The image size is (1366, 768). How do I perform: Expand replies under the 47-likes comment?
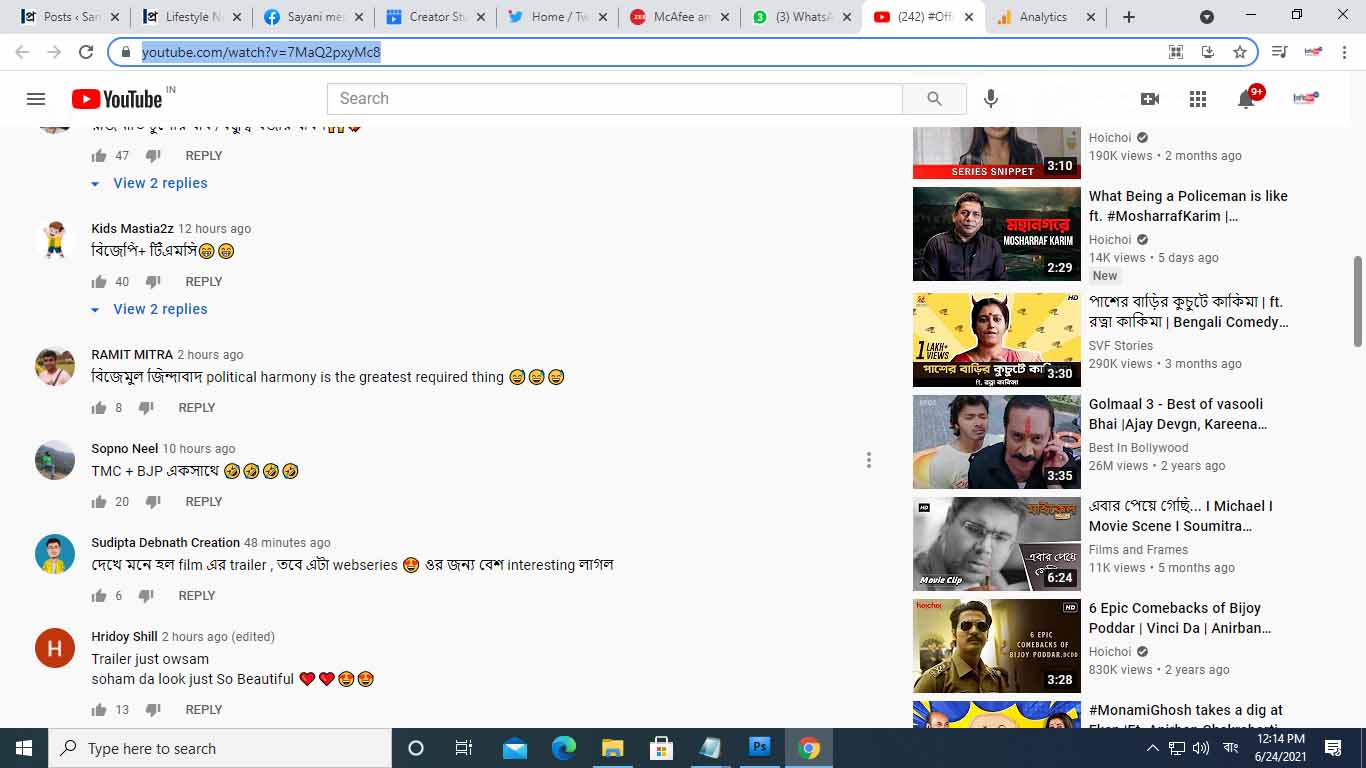point(149,183)
